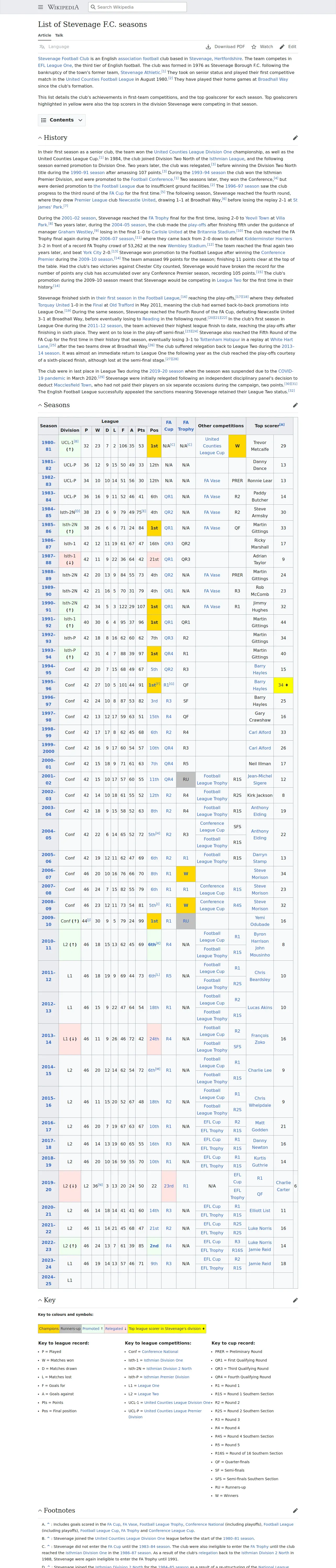Open the François Zoko link

click(260, 1039)
